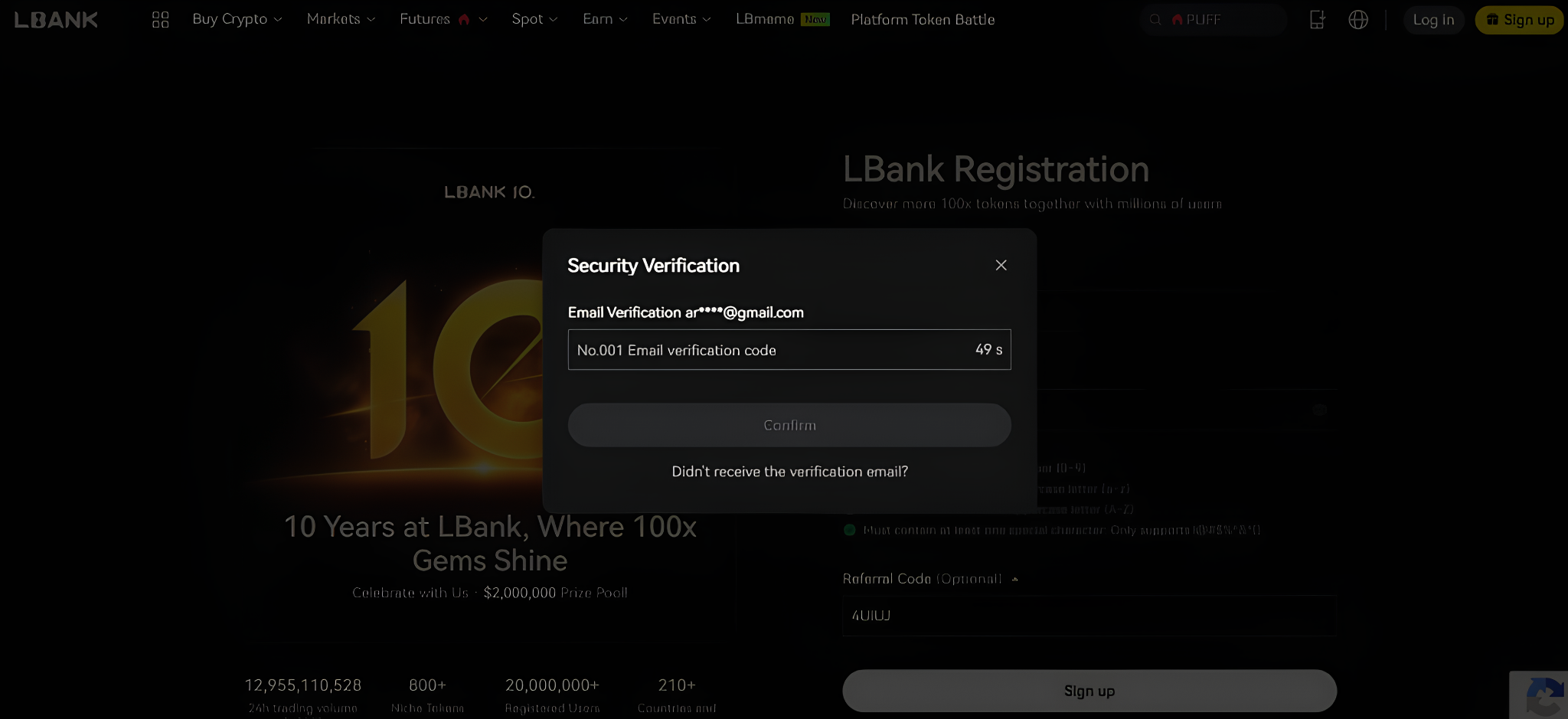Collapse the Referral Code (Optional) section
The image size is (1568, 719).
click(1014, 580)
